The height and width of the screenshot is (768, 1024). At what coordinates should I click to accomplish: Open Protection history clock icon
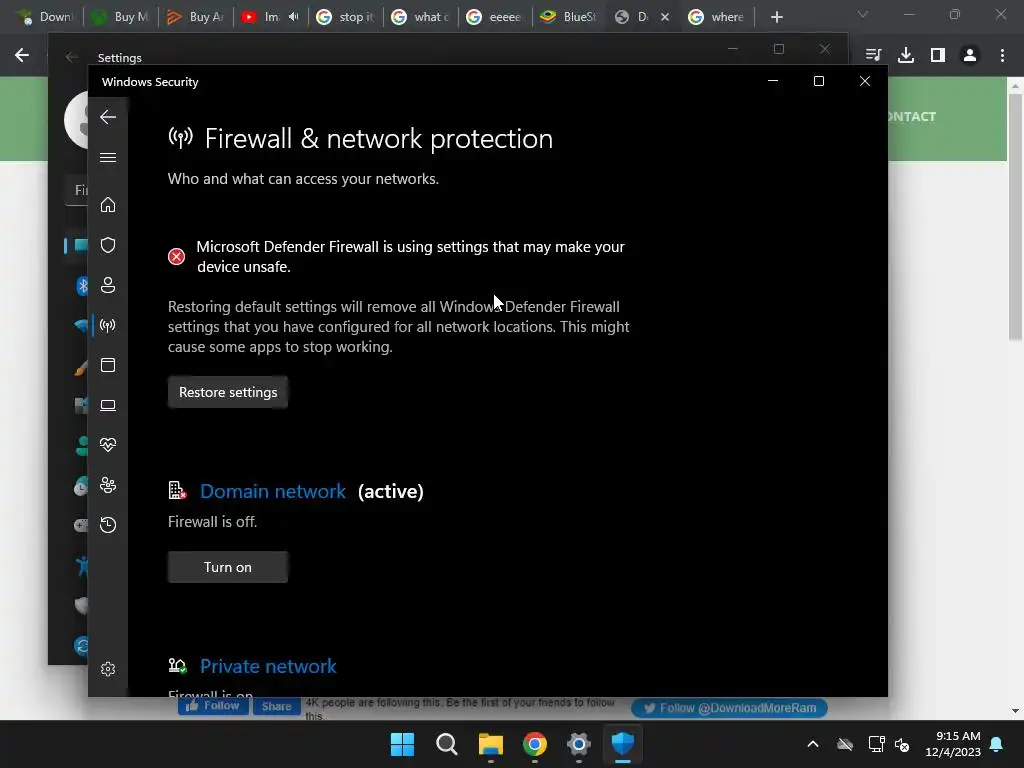(x=108, y=525)
